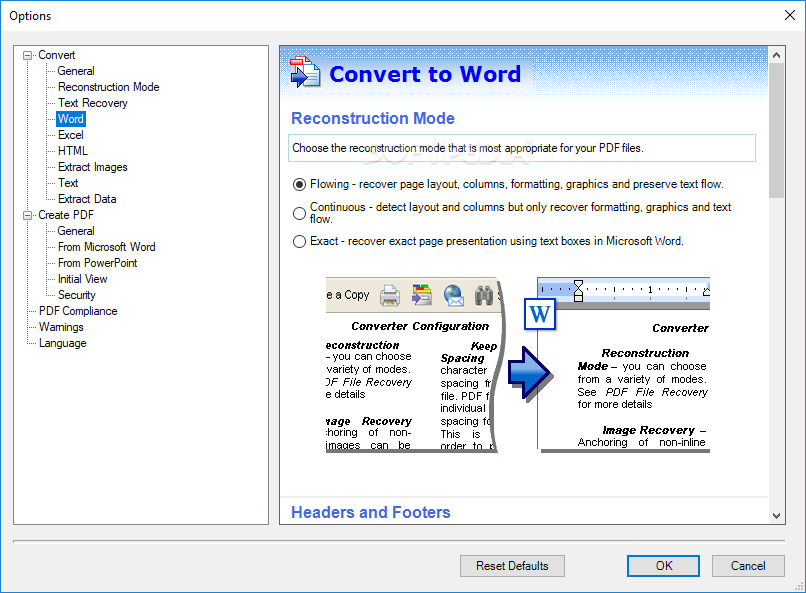Screen dimensions: 806x593
Task: Click scrollbar up arrow in settings pane
Action: pyautogui.click(x=777, y=54)
